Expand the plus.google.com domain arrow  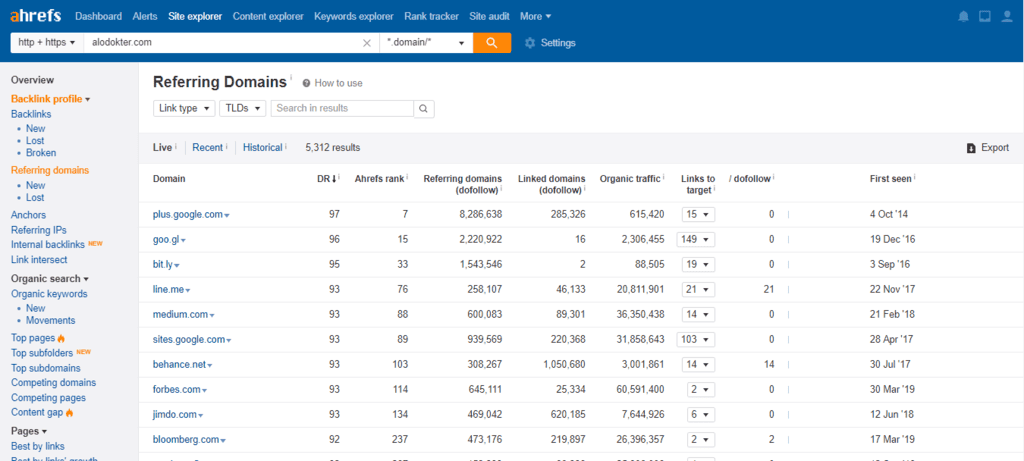(x=227, y=215)
